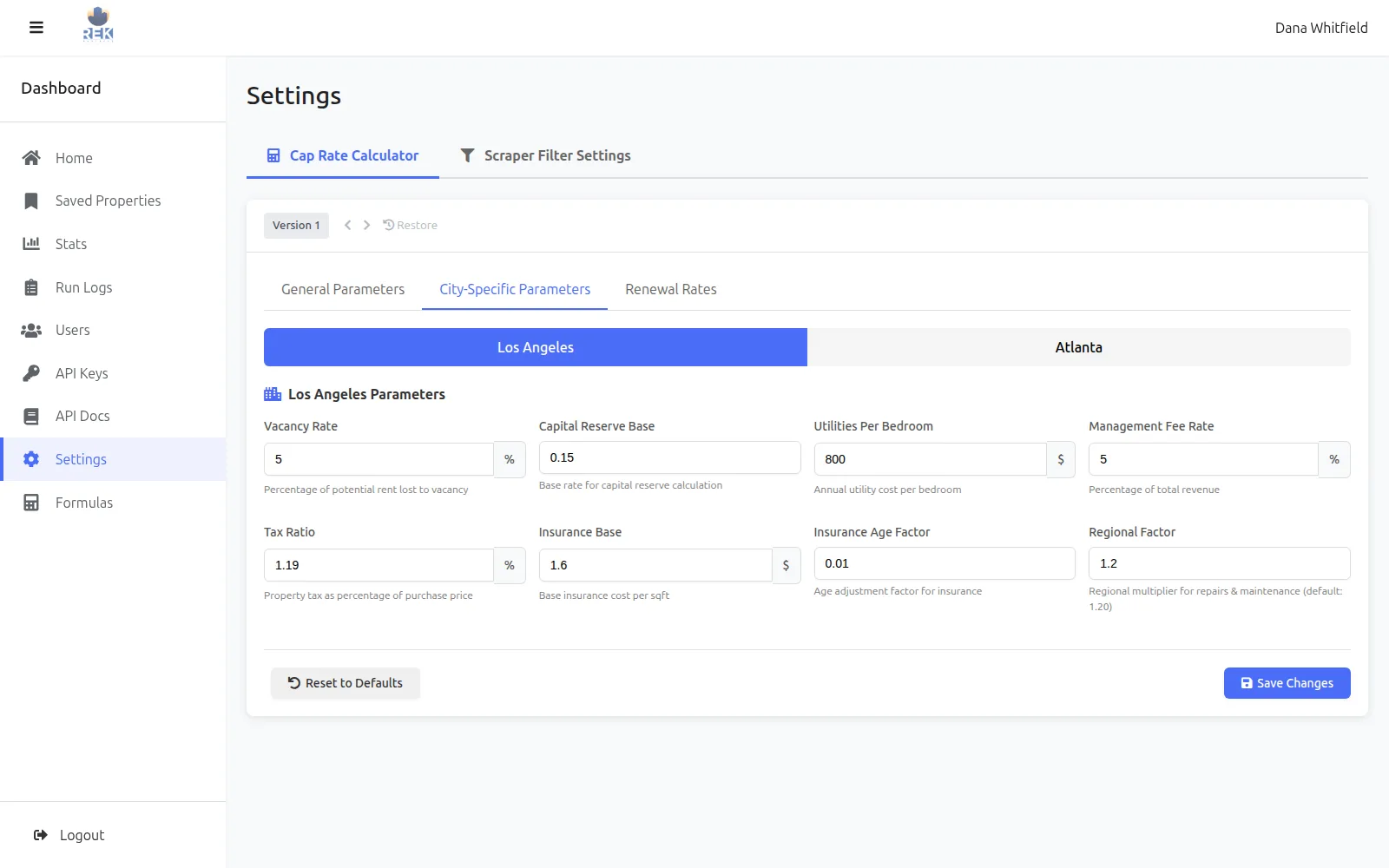Focus the Regional Factor input field
The height and width of the screenshot is (868, 1389).
[1220, 563]
